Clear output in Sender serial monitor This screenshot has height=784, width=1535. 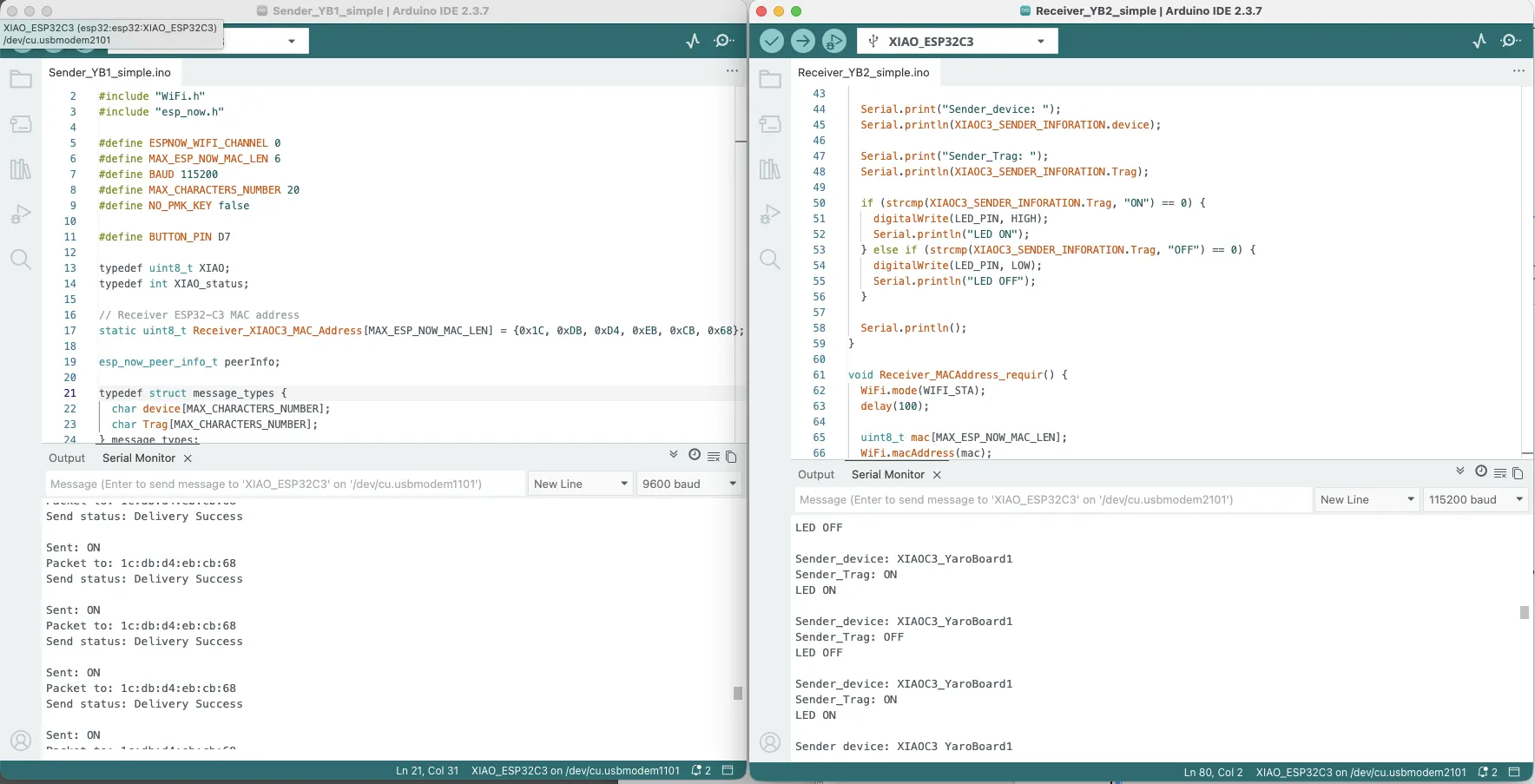pyautogui.click(x=713, y=457)
